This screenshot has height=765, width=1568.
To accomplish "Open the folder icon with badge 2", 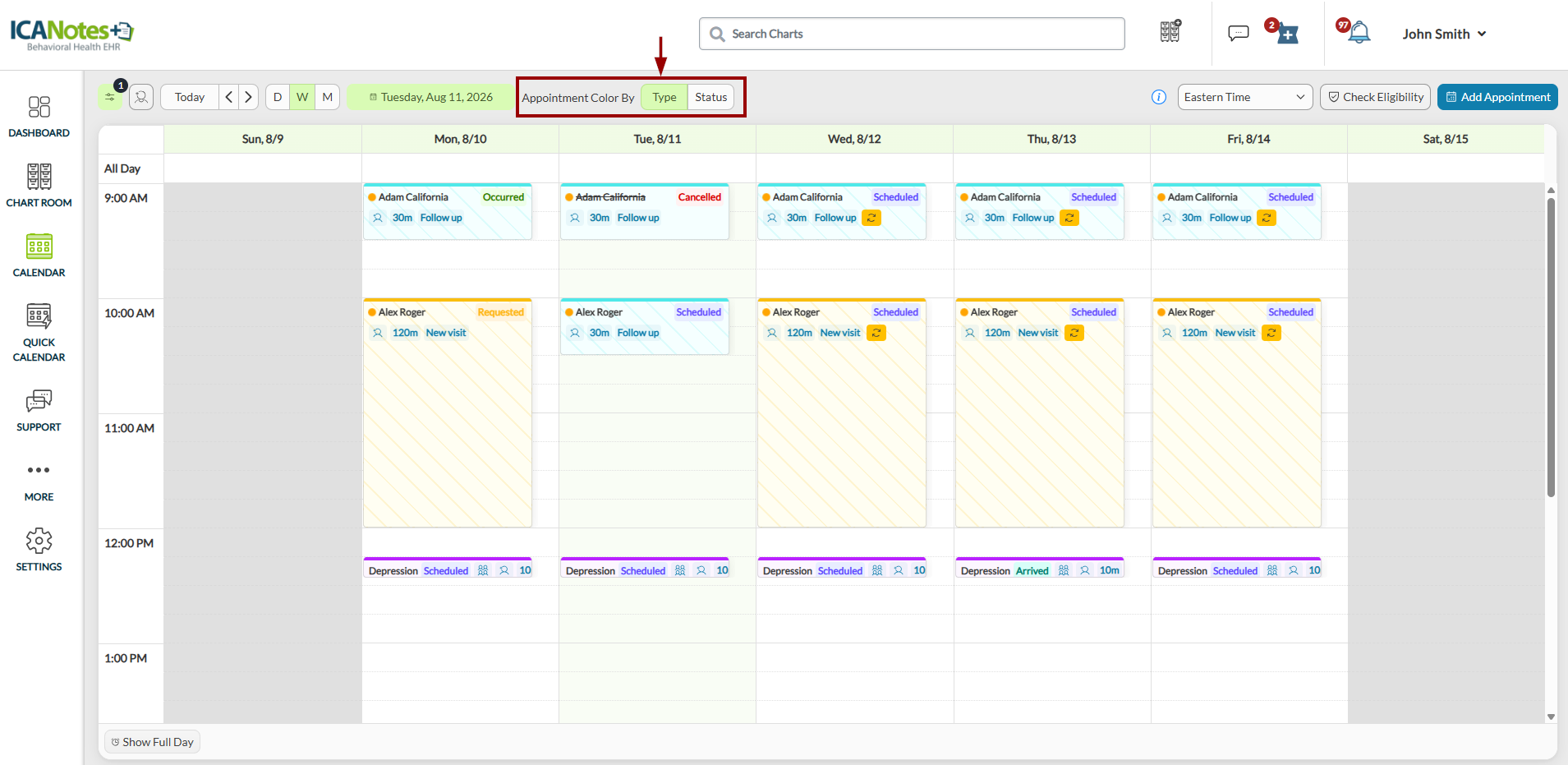I will [x=1286, y=34].
